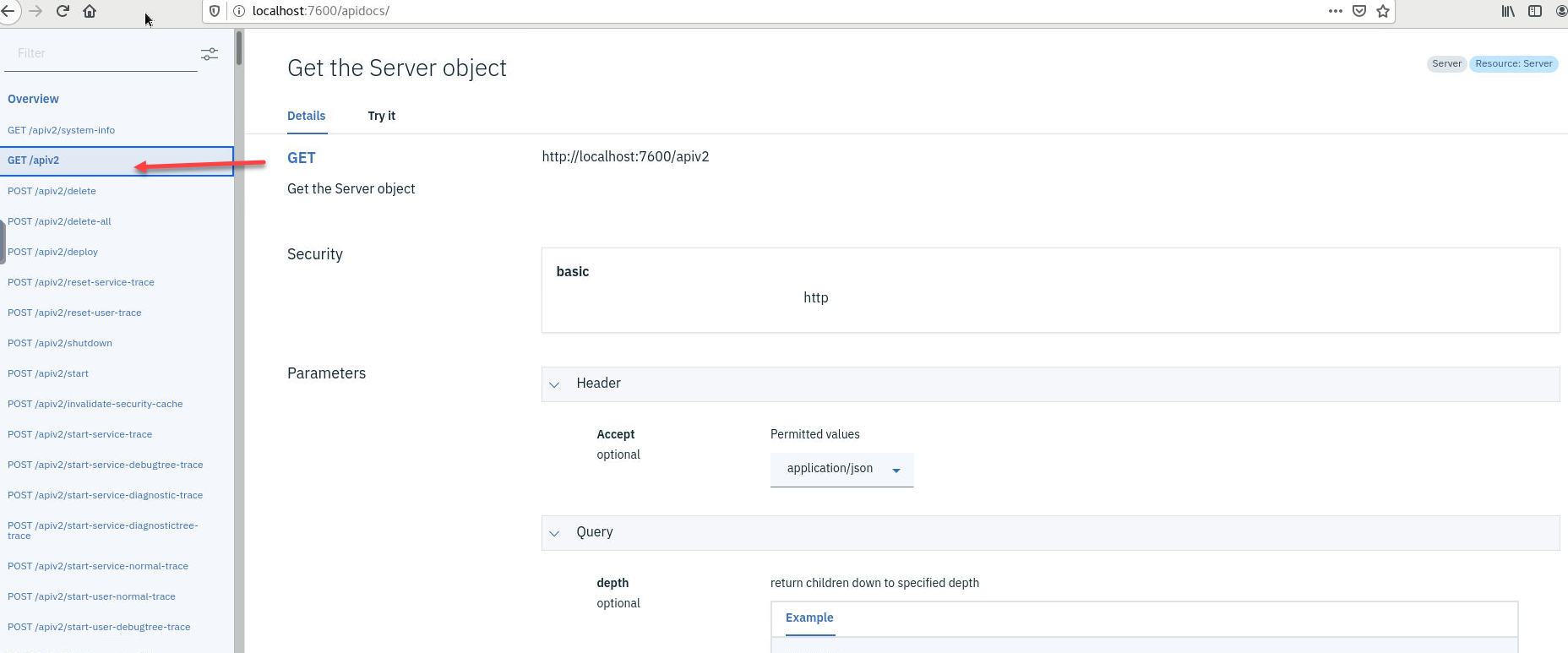Viewport: 1568px width, 653px height.
Task: Open the Overview link in sidebar
Action: coord(33,99)
